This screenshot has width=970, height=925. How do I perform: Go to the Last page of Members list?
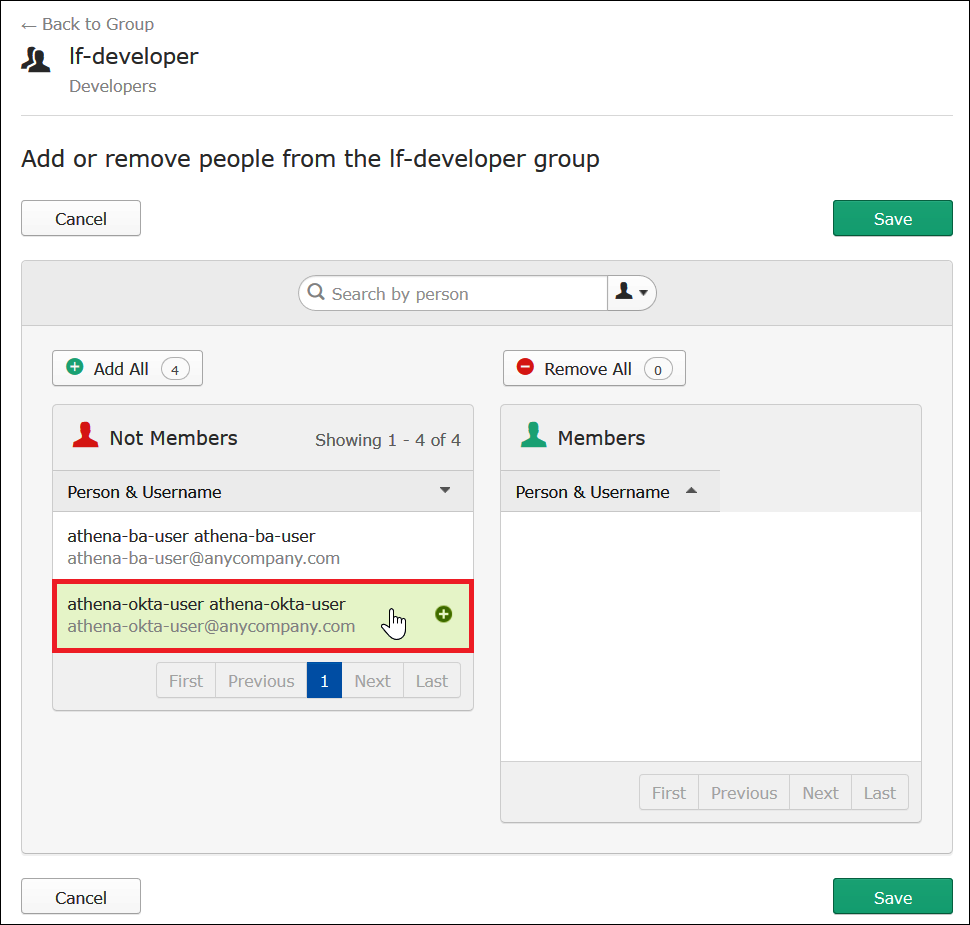(x=879, y=792)
